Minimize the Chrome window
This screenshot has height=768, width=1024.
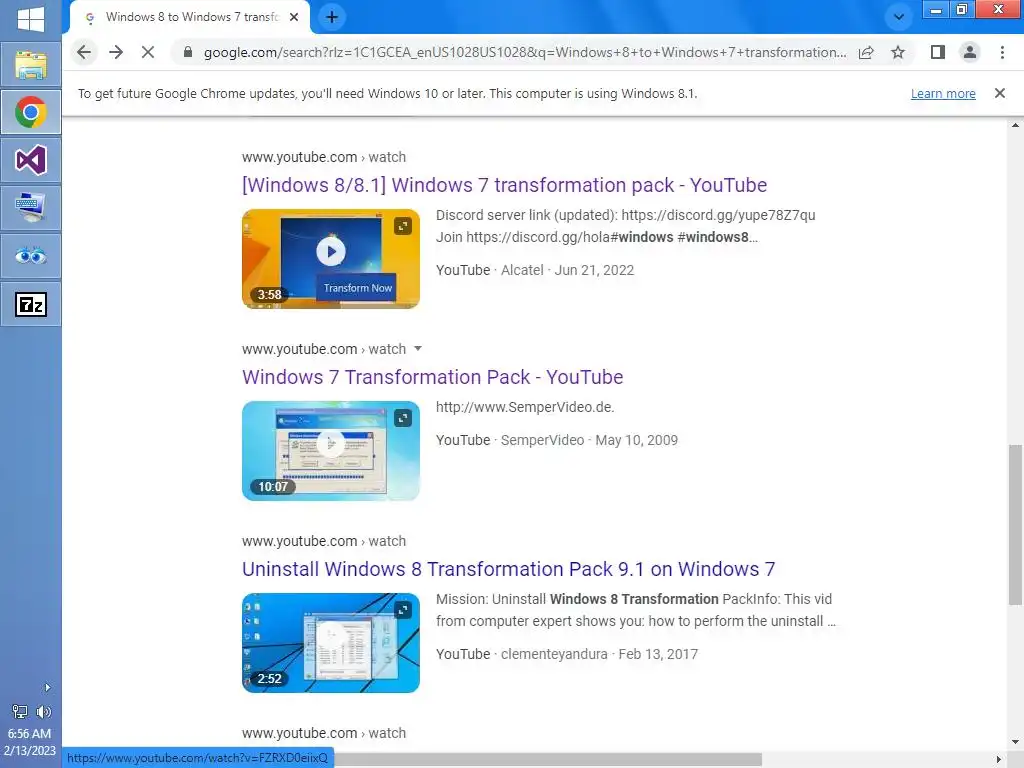click(936, 9)
